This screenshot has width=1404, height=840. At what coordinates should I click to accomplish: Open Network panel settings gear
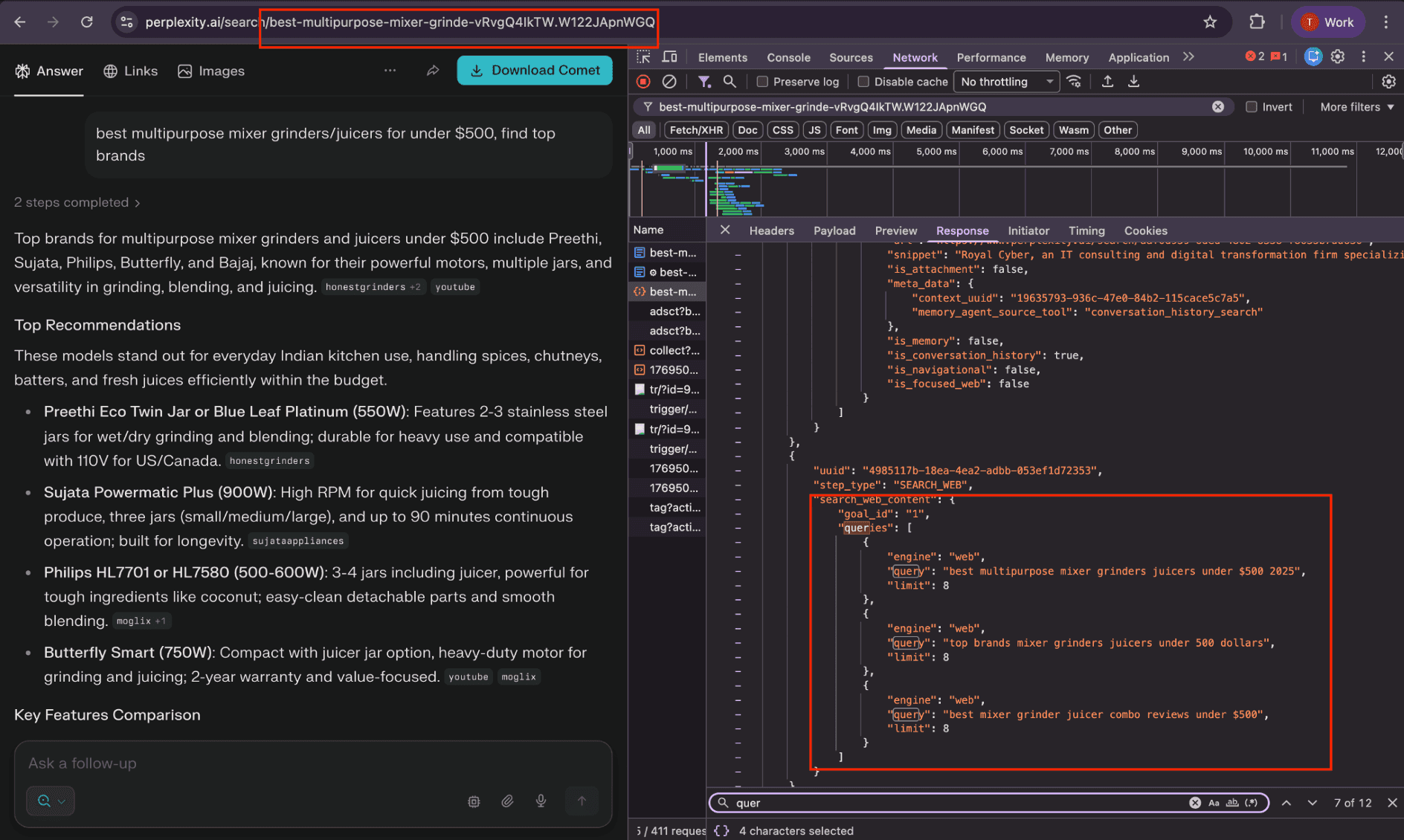tap(1388, 82)
